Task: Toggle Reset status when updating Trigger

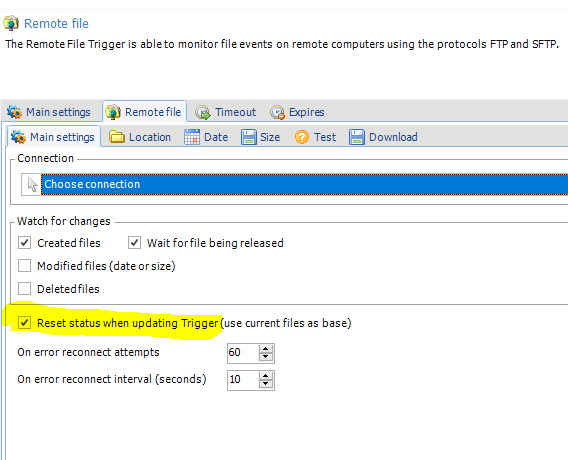Action: [x=24, y=322]
